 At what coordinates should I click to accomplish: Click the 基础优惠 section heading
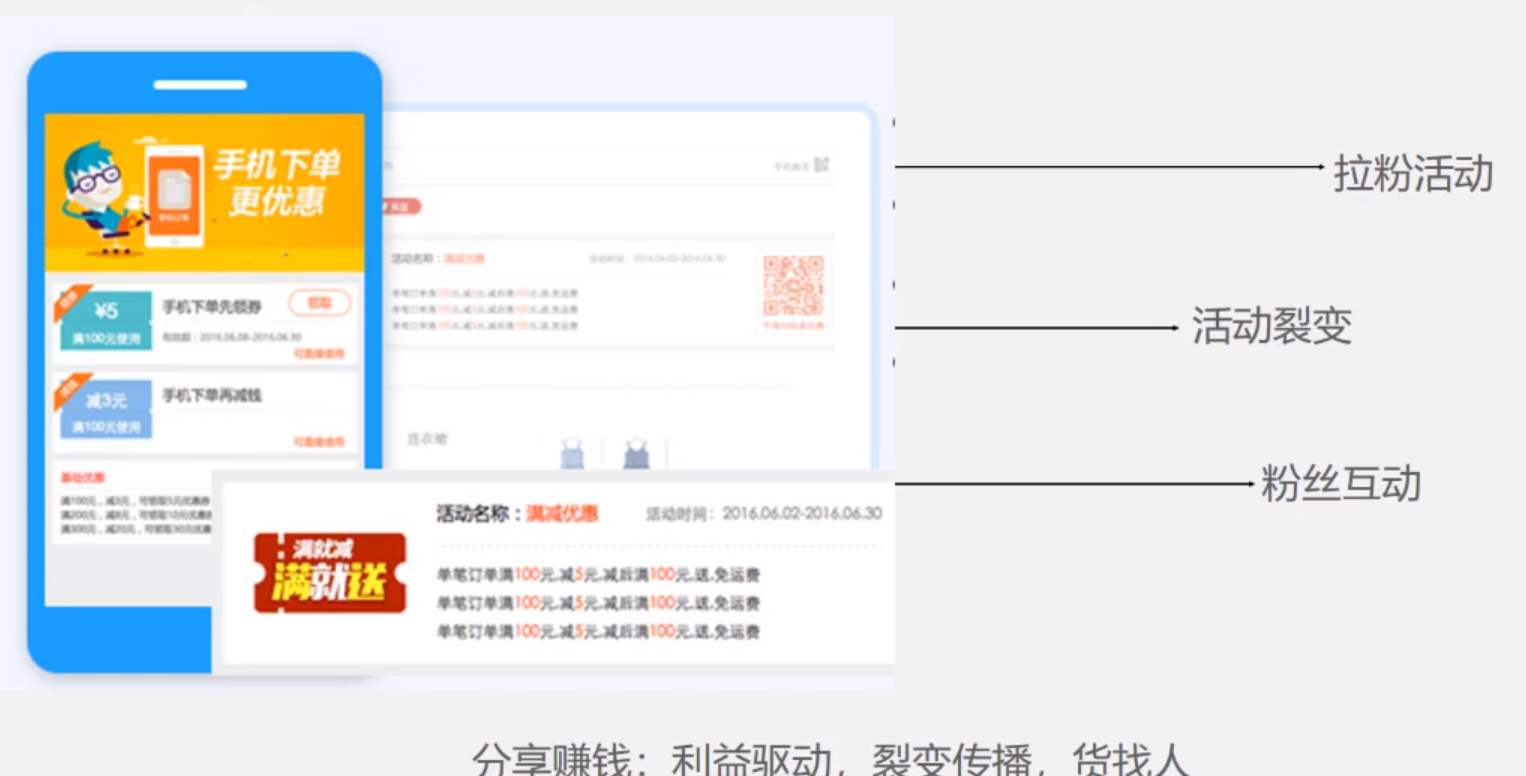(x=82, y=478)
